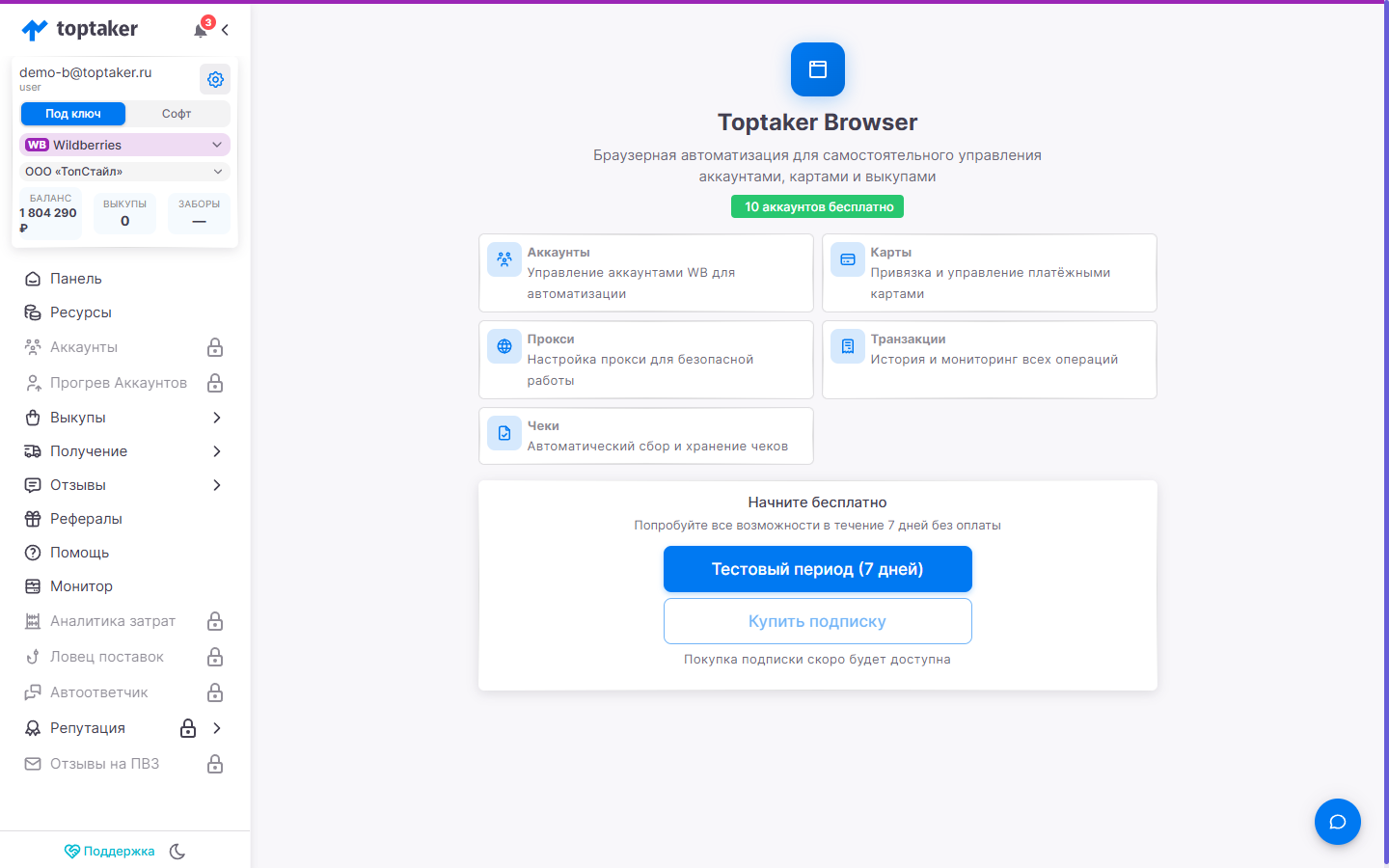Click the Получение truck icon
This screenshot has width=1389, height=868.
click(x=33, y=451)
